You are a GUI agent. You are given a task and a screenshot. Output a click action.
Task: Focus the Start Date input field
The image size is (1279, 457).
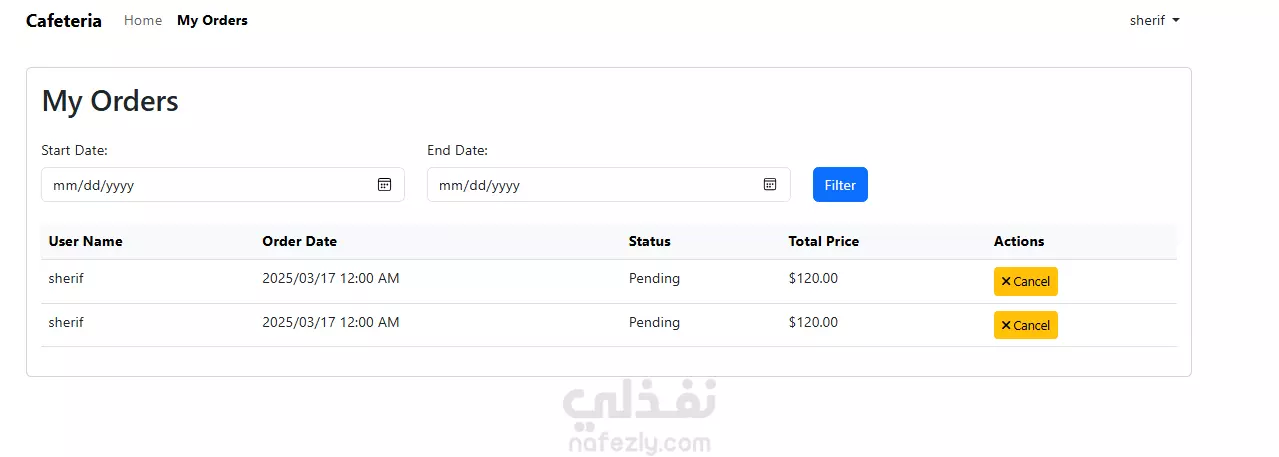(x=200, y=185)
